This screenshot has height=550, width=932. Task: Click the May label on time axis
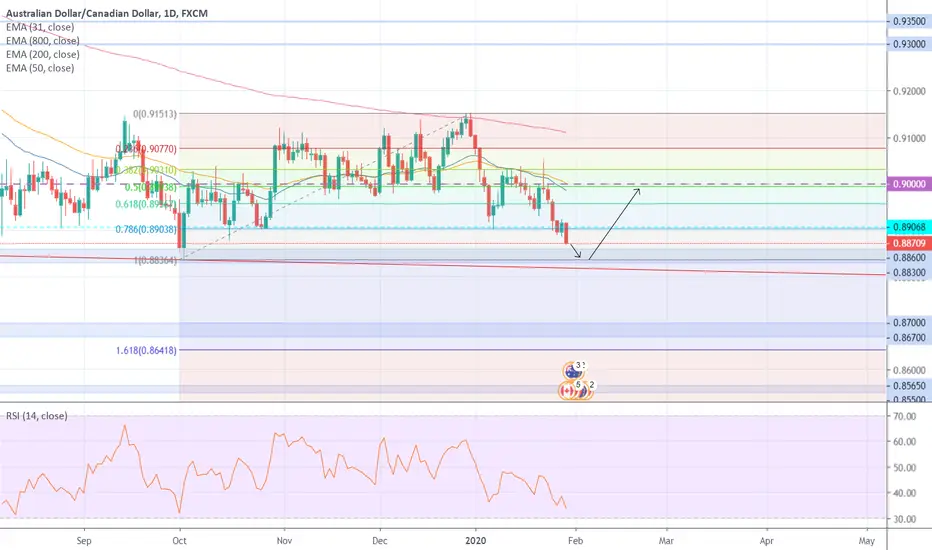pos(867,540)
